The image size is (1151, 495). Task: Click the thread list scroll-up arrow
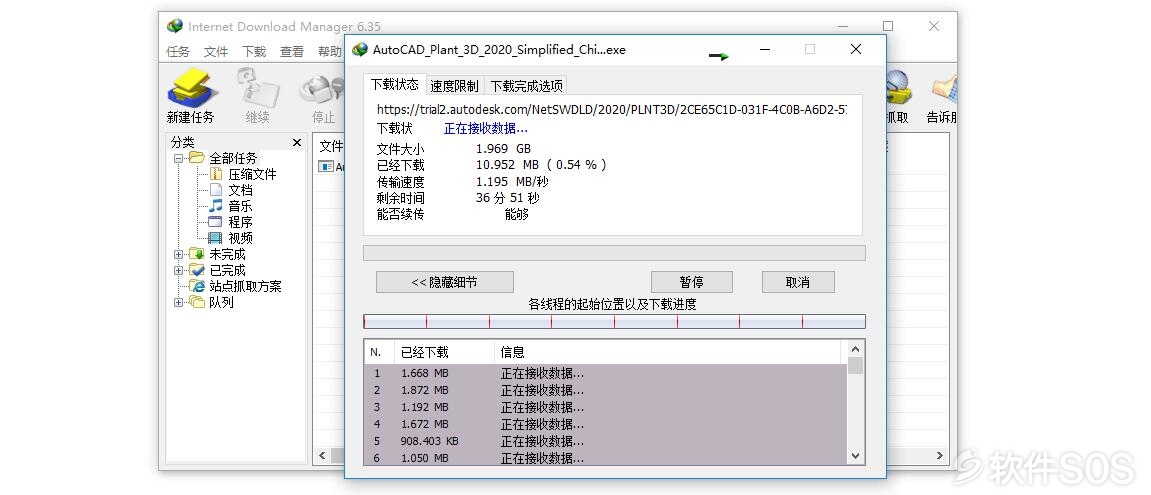coord(855,350)
